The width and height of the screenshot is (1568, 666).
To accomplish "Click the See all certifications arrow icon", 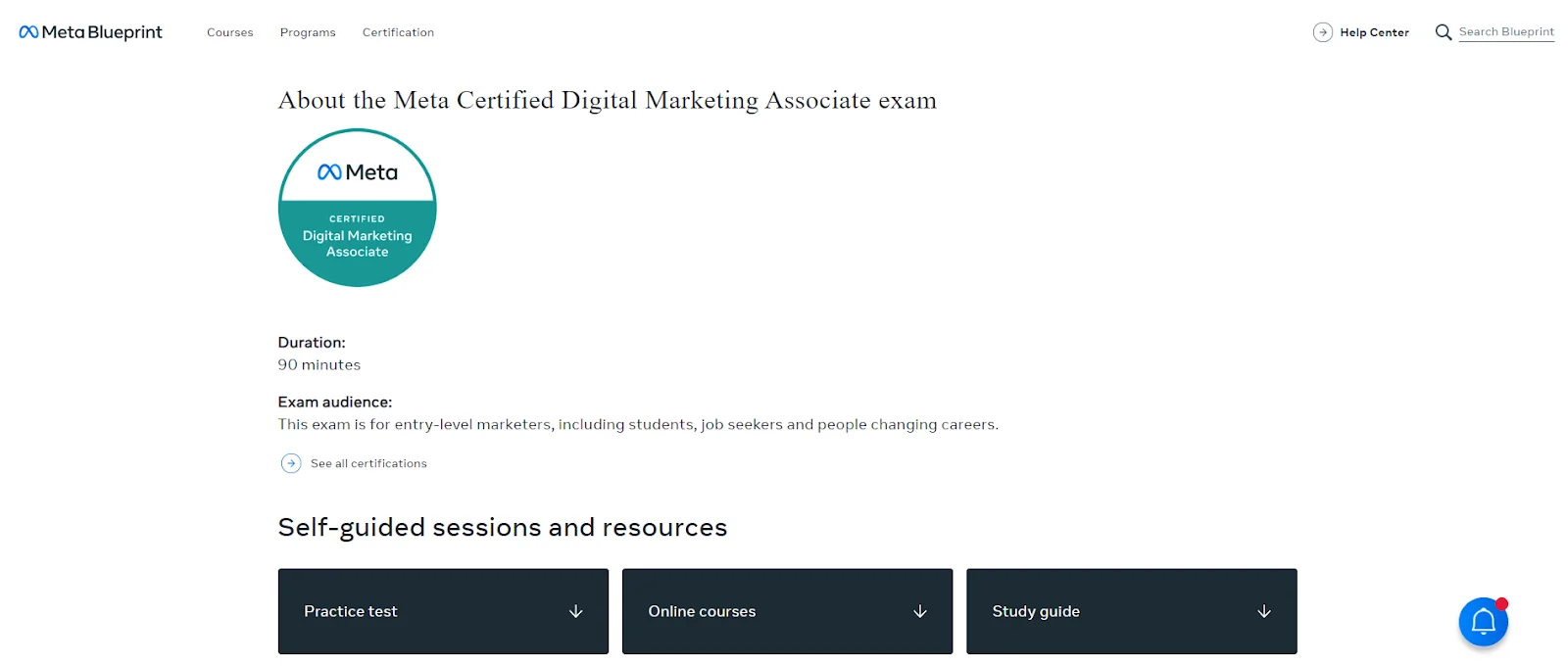I will [291, 463].
